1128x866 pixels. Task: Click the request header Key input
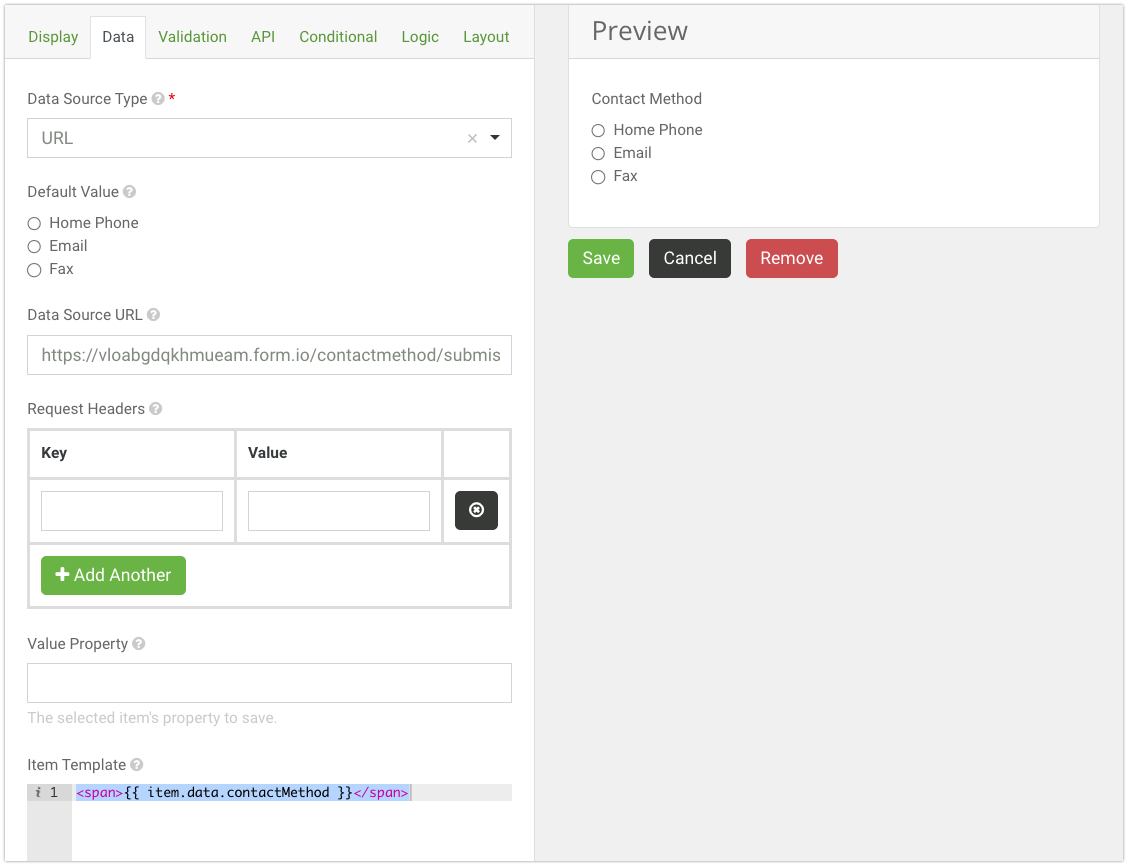132,511
